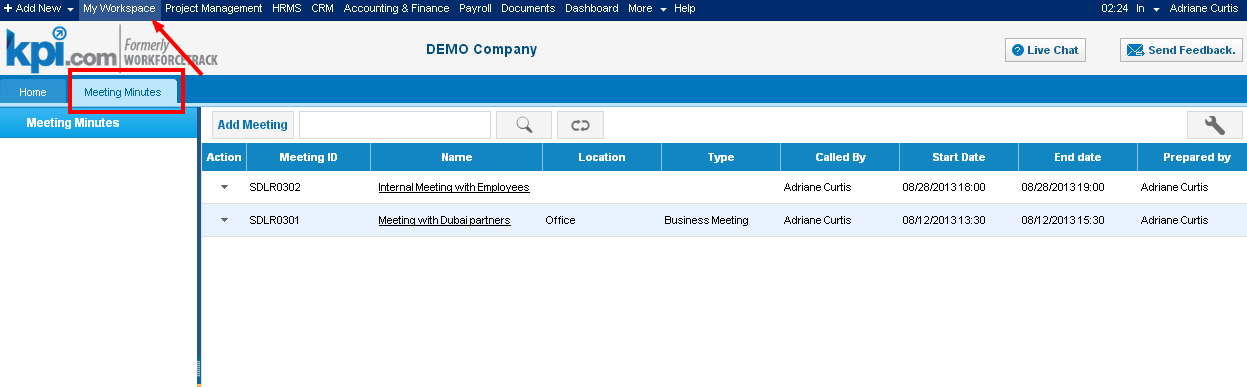Sort by Start Date column header
This screenshot has height=387, width=1247.
(959, 157)
